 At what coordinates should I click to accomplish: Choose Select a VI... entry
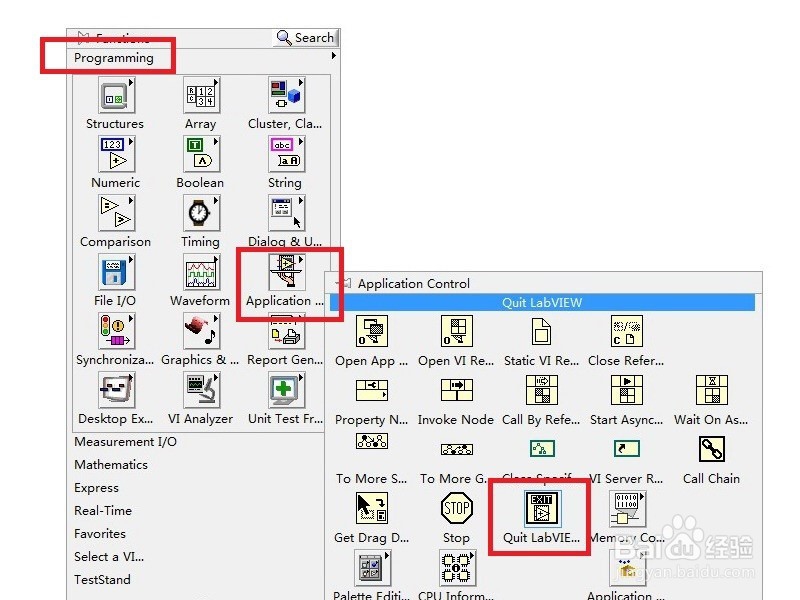109,557
